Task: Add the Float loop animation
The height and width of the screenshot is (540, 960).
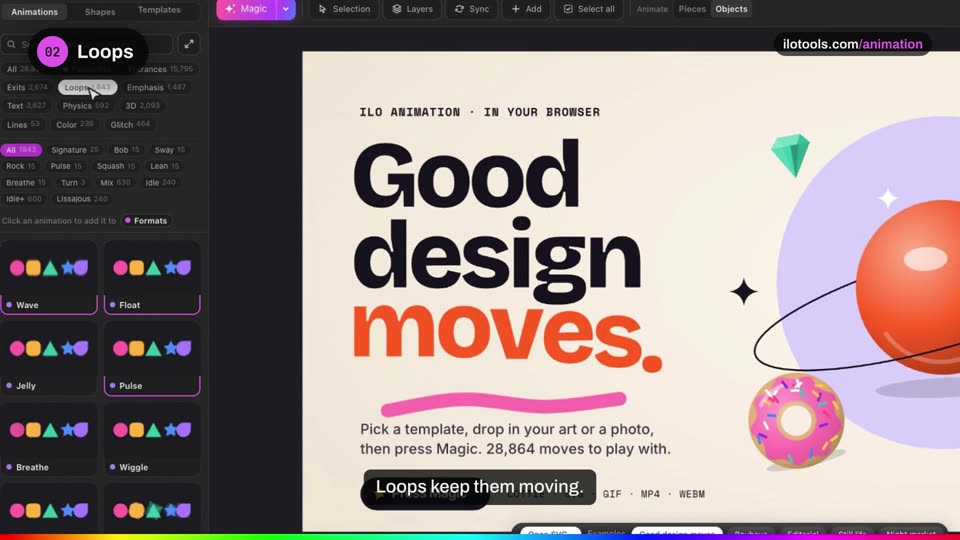Action: tap(152, 277)
